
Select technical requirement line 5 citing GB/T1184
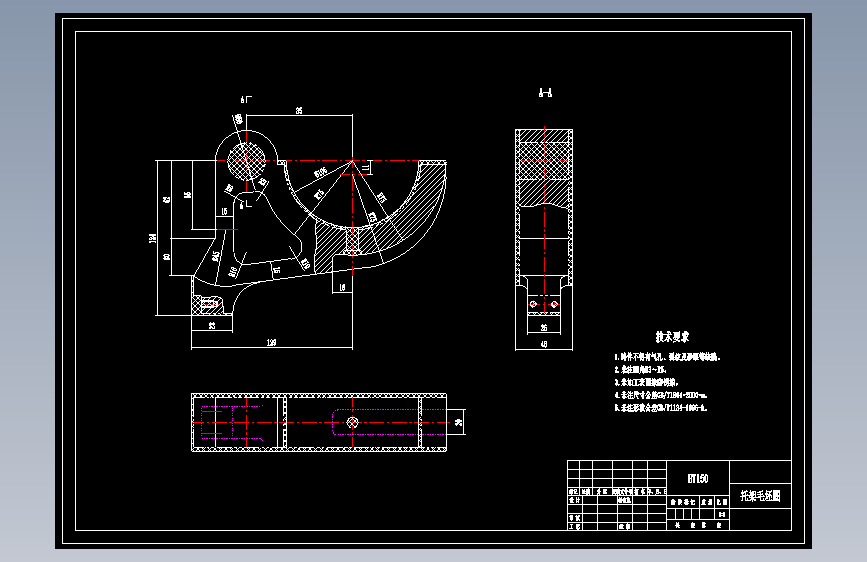[661, 408]
